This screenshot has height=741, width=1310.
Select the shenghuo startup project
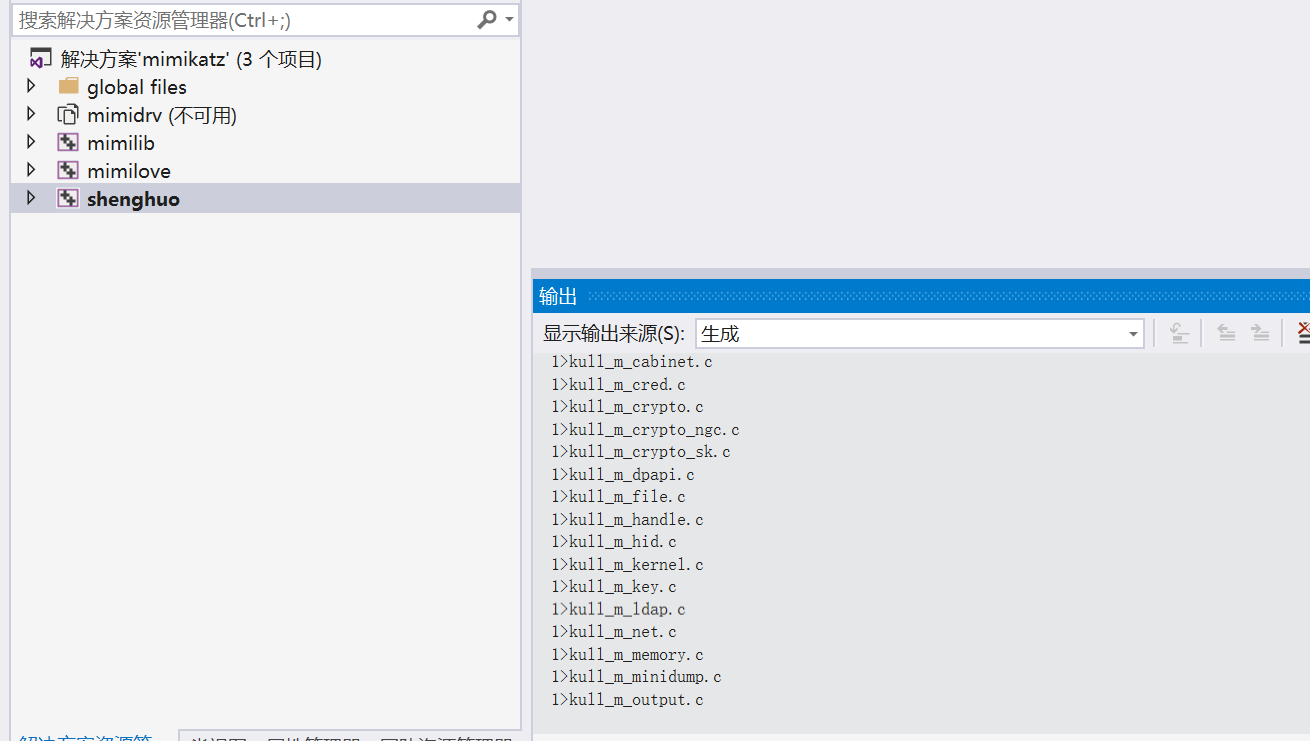click(133, 199)
